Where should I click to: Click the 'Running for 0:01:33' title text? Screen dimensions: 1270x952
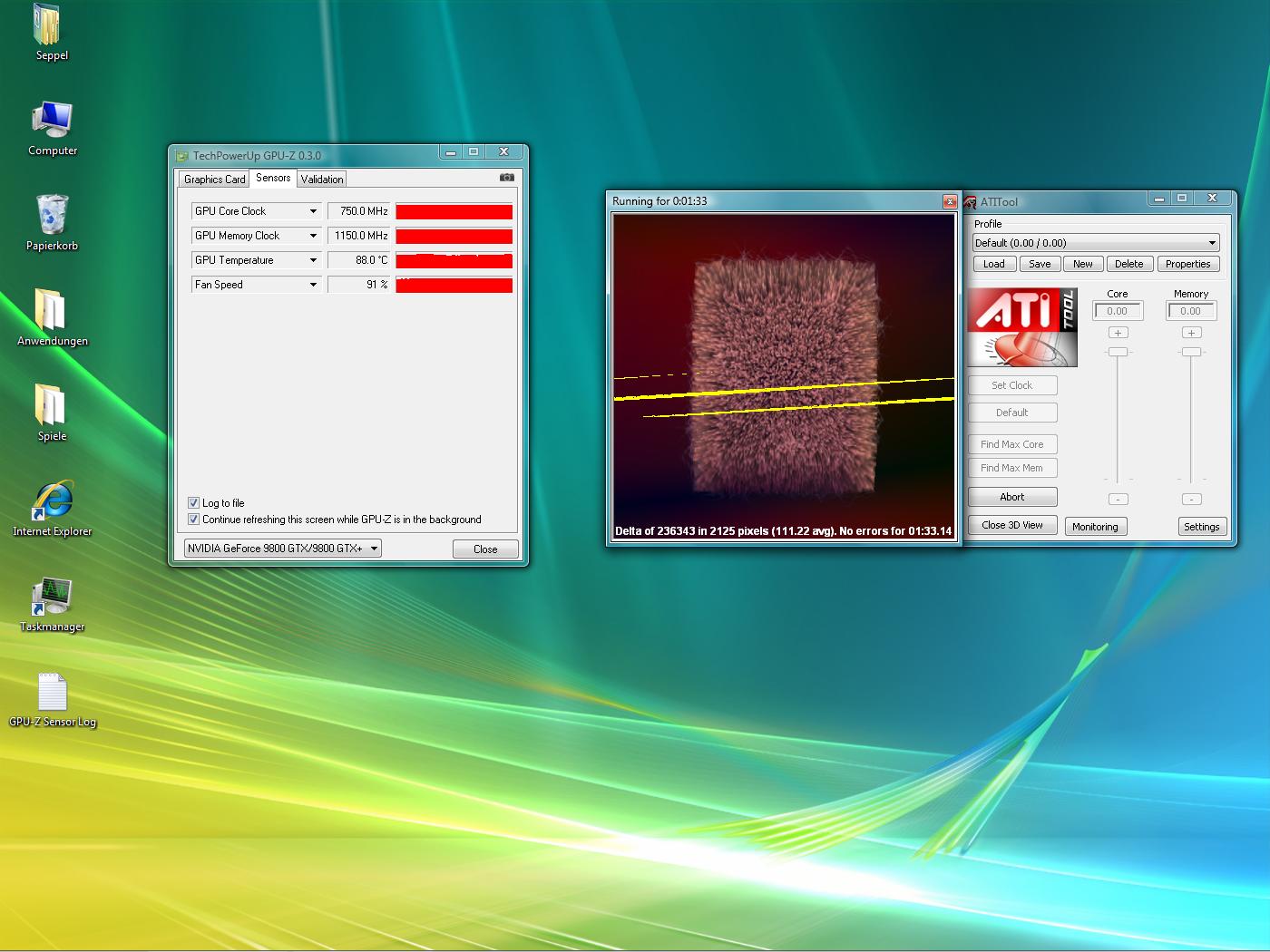[659, 201]
